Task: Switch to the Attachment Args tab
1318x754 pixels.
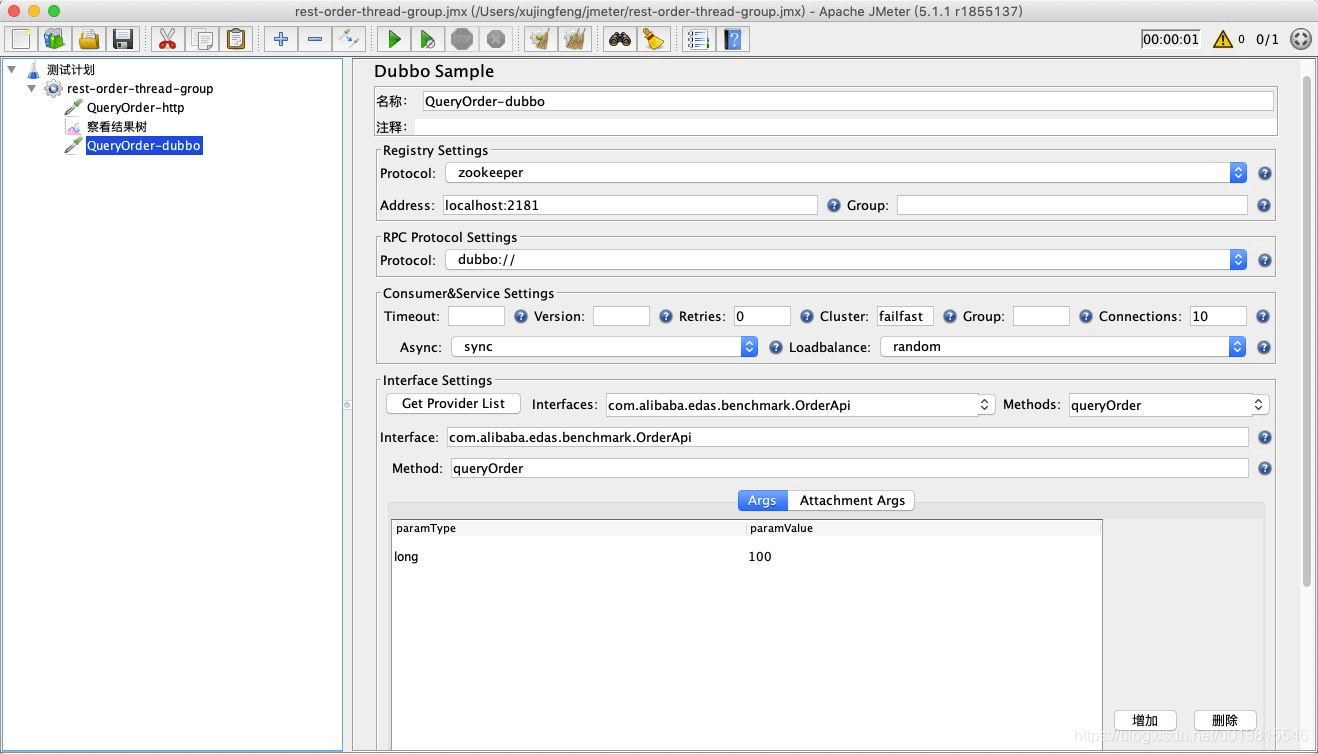Action: click(852, 500)
